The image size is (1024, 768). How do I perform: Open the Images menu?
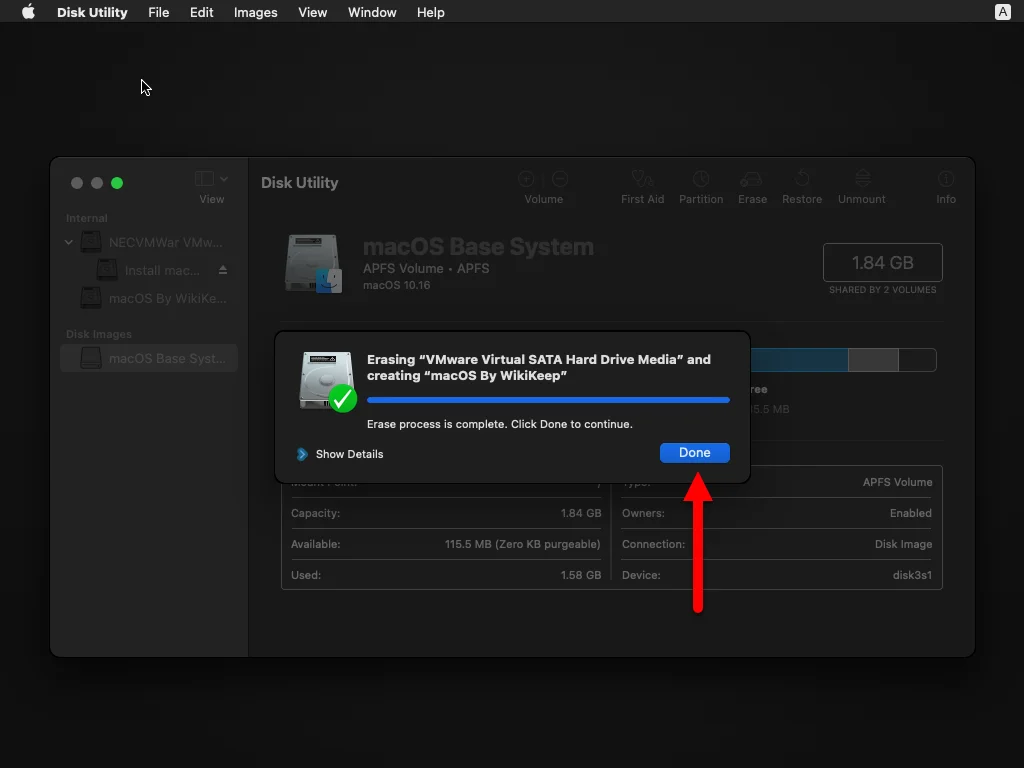255,12
